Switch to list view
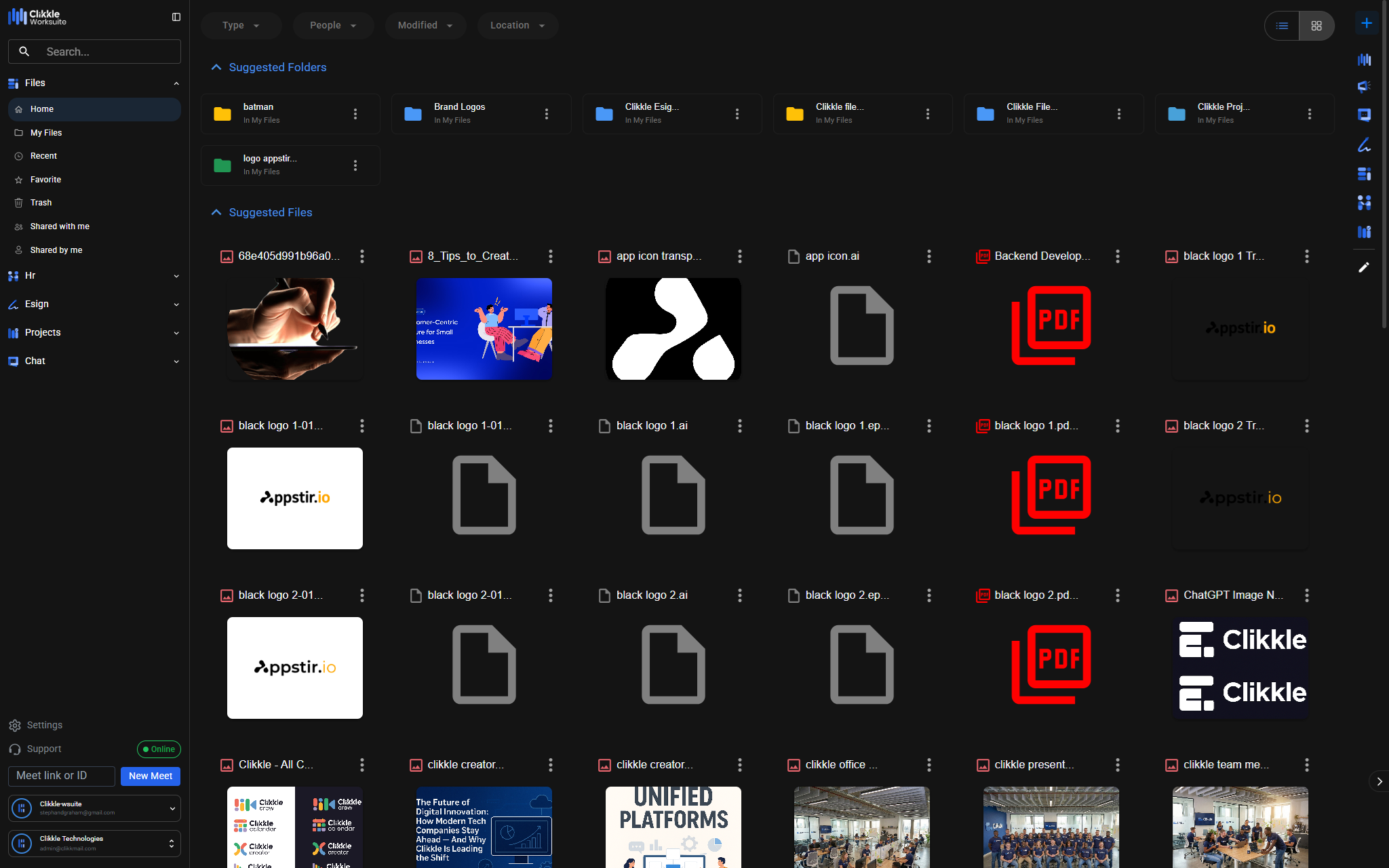1389x868 pixels. pos(1282,26)
